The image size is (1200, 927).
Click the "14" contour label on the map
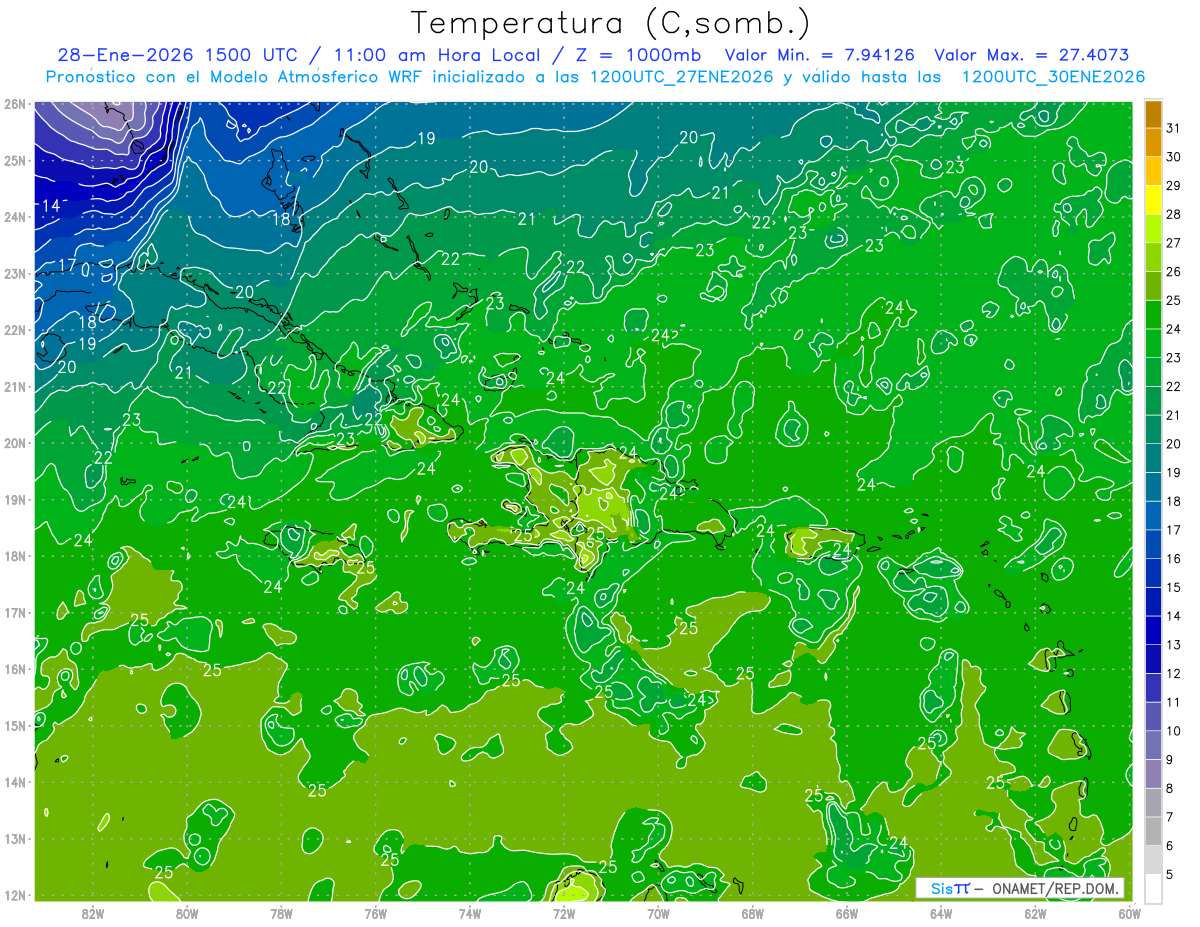52,206
